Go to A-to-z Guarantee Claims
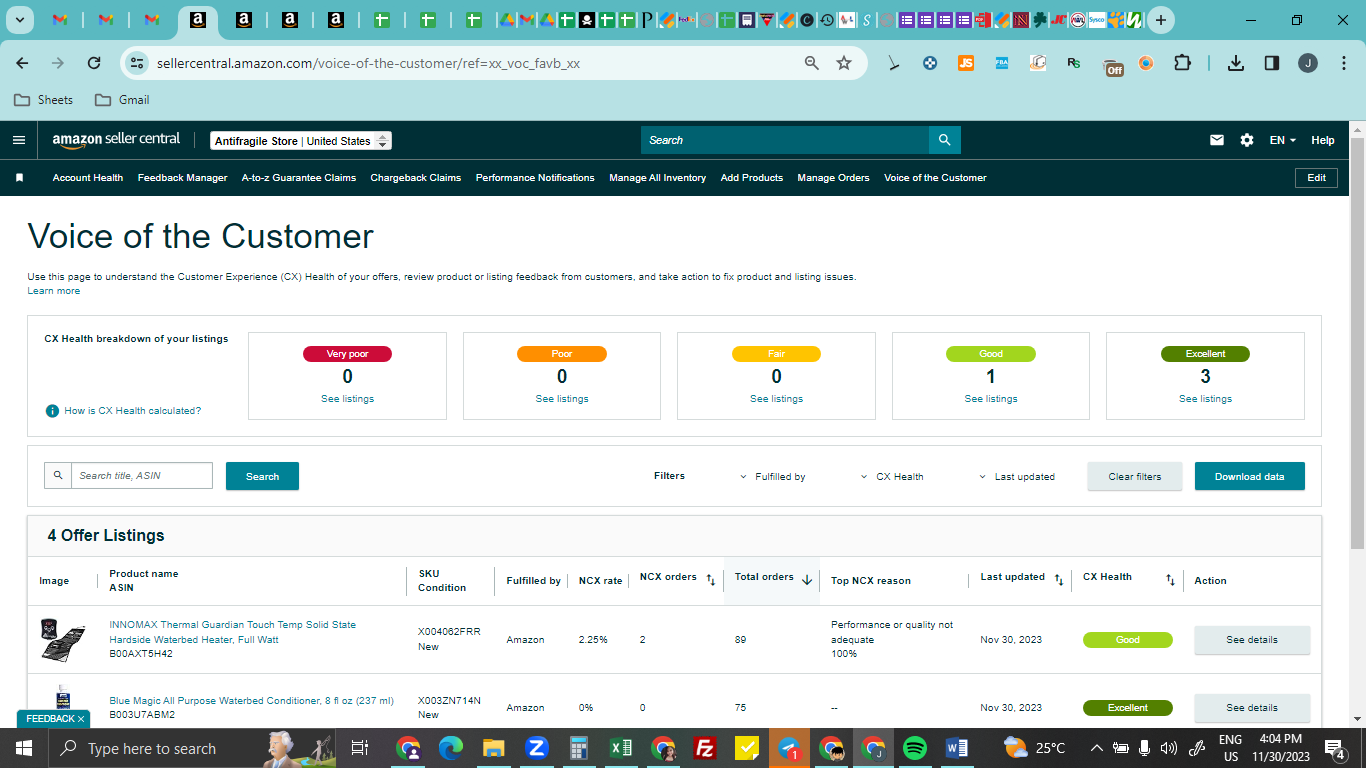This screenshot has height=768, width=1366. (x=299, y=178)
